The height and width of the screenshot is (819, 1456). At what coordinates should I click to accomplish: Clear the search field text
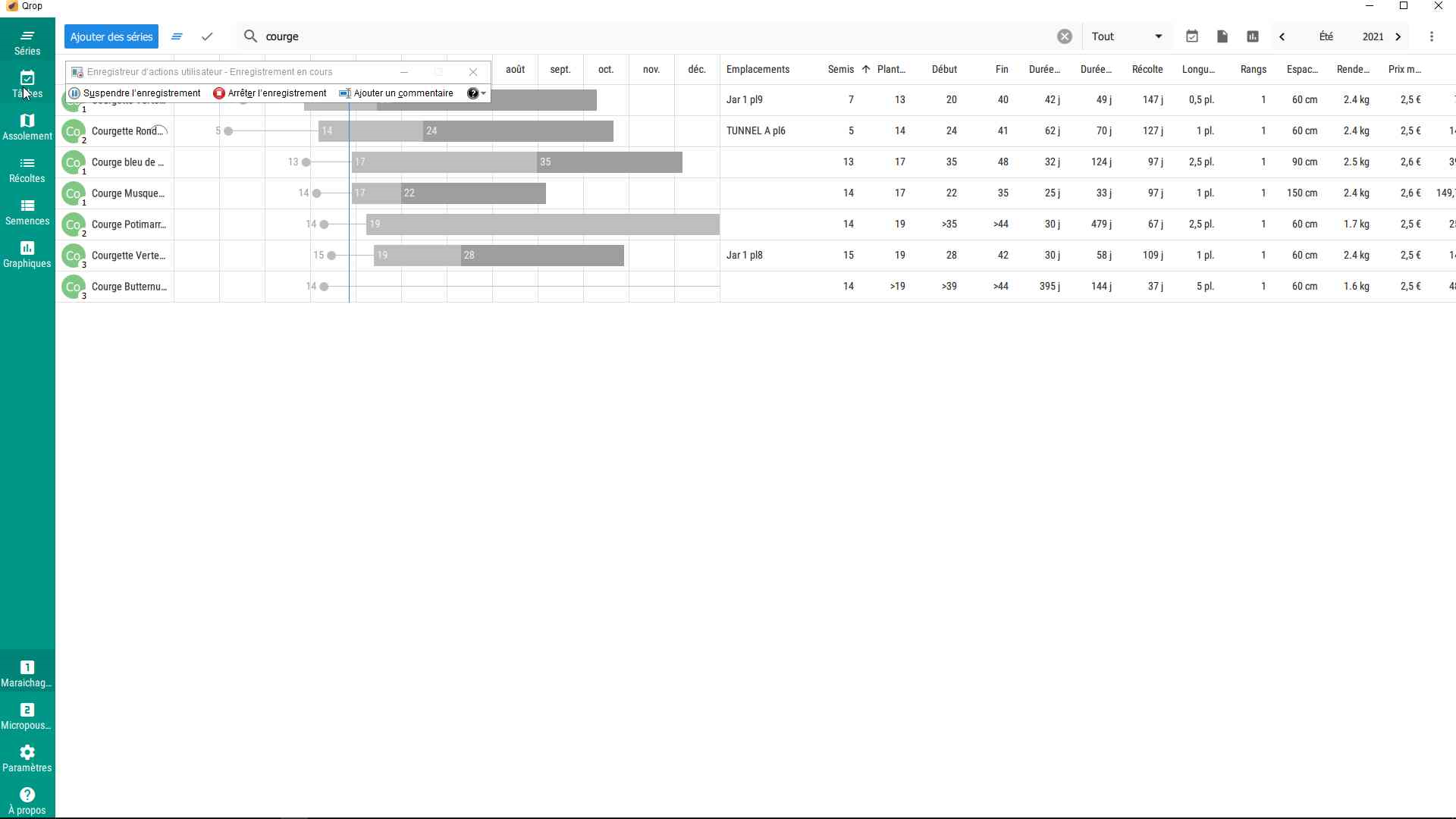[1065, 36]
